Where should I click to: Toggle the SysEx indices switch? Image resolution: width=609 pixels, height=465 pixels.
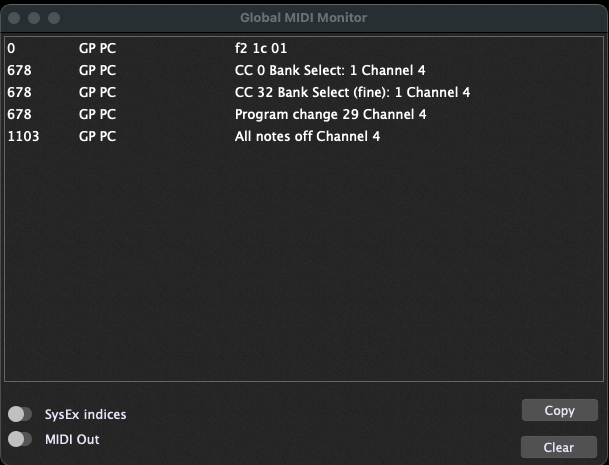pos(20,414)
